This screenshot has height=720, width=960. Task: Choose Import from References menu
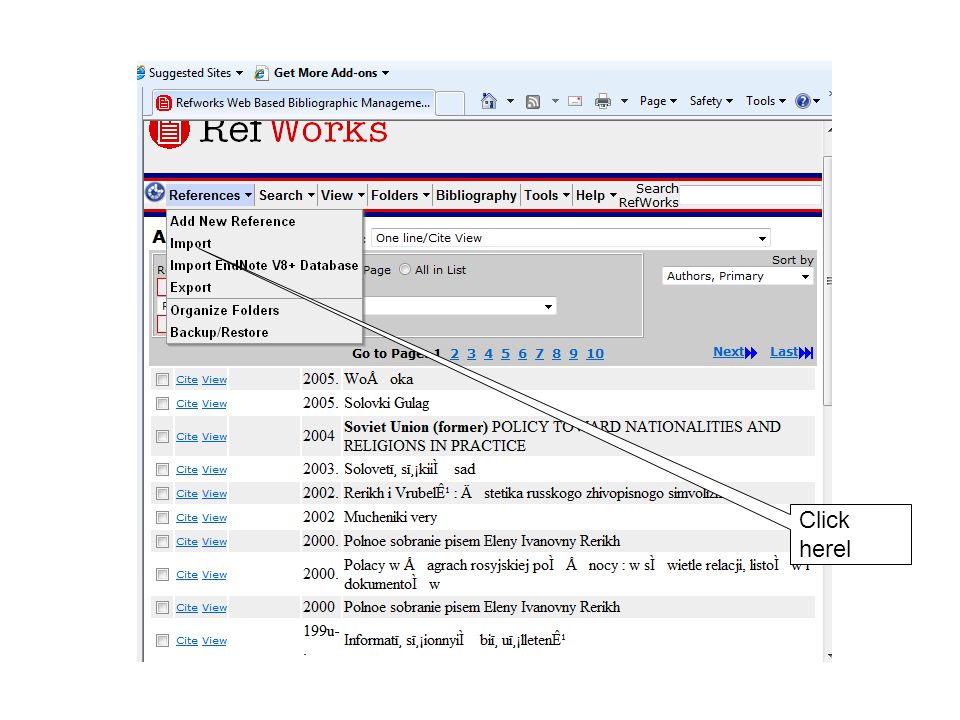(x=190, y=244)
